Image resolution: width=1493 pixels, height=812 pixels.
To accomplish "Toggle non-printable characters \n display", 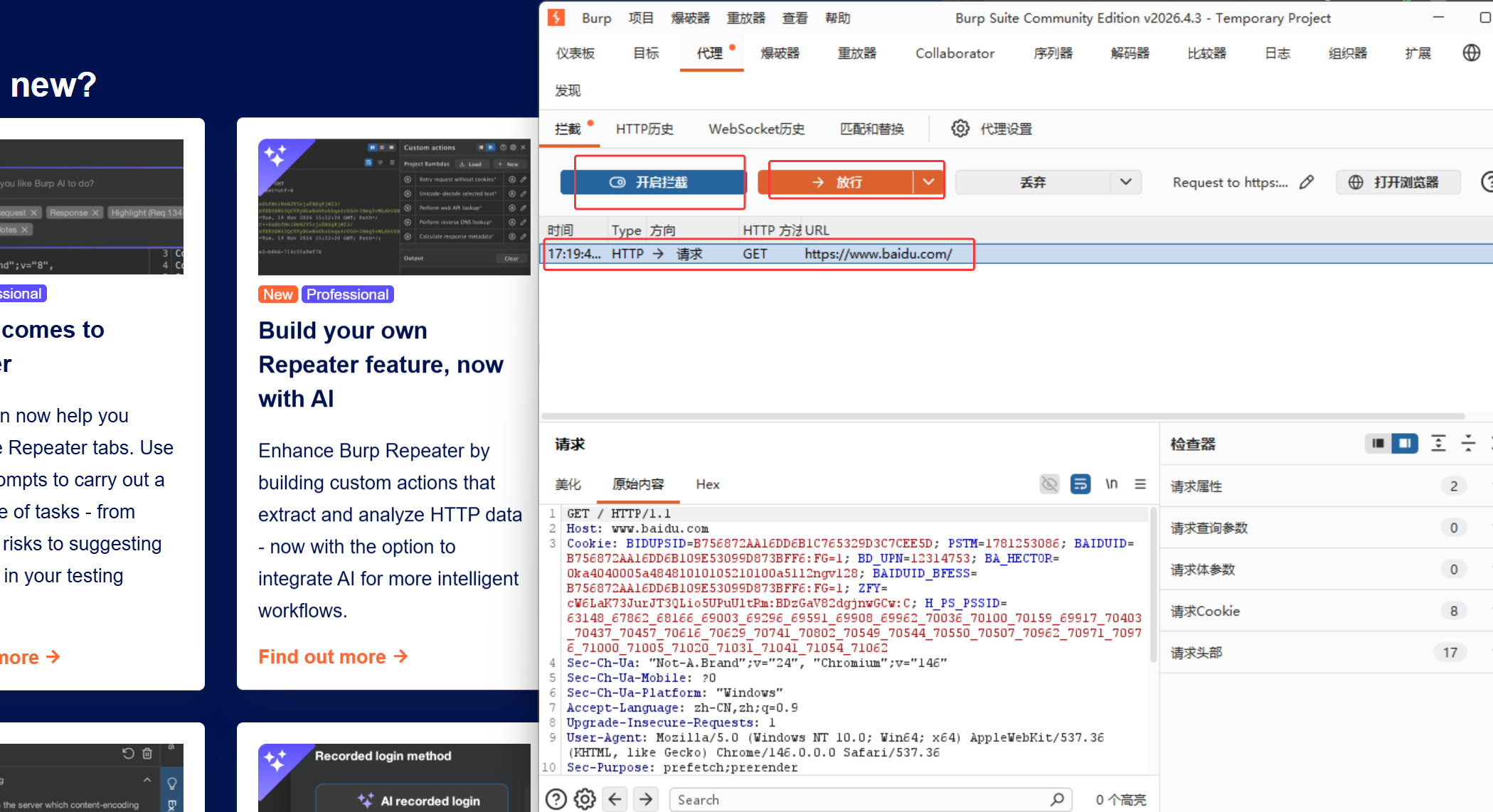I will (1111, 484).
